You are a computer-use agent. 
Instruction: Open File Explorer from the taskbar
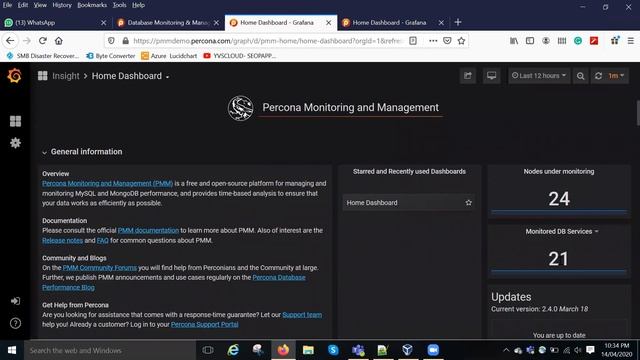coord(308,350)
